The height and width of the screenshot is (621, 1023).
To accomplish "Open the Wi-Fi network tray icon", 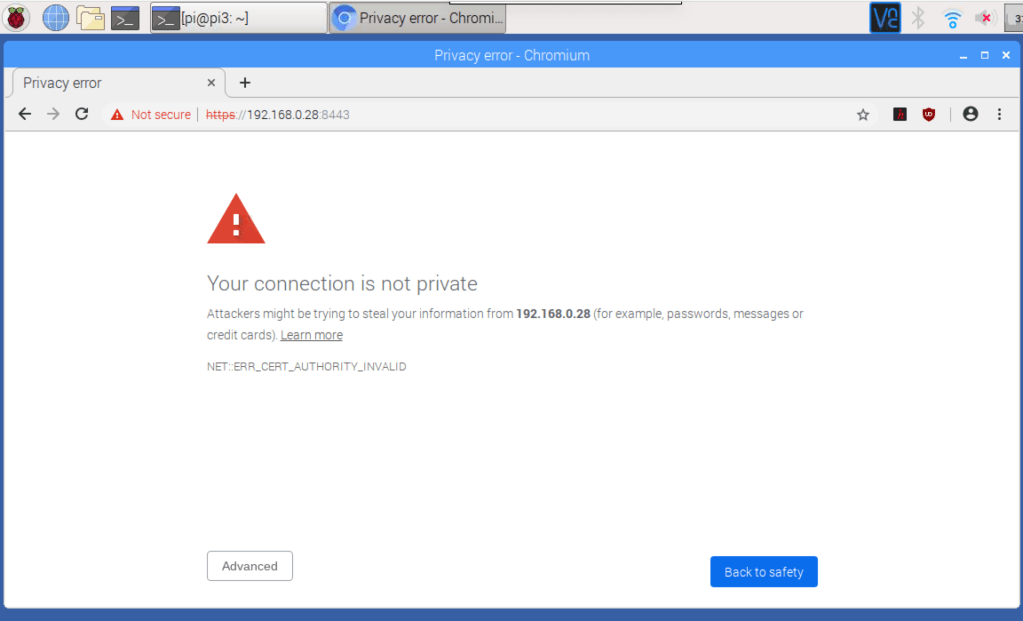I will point(951,17).
